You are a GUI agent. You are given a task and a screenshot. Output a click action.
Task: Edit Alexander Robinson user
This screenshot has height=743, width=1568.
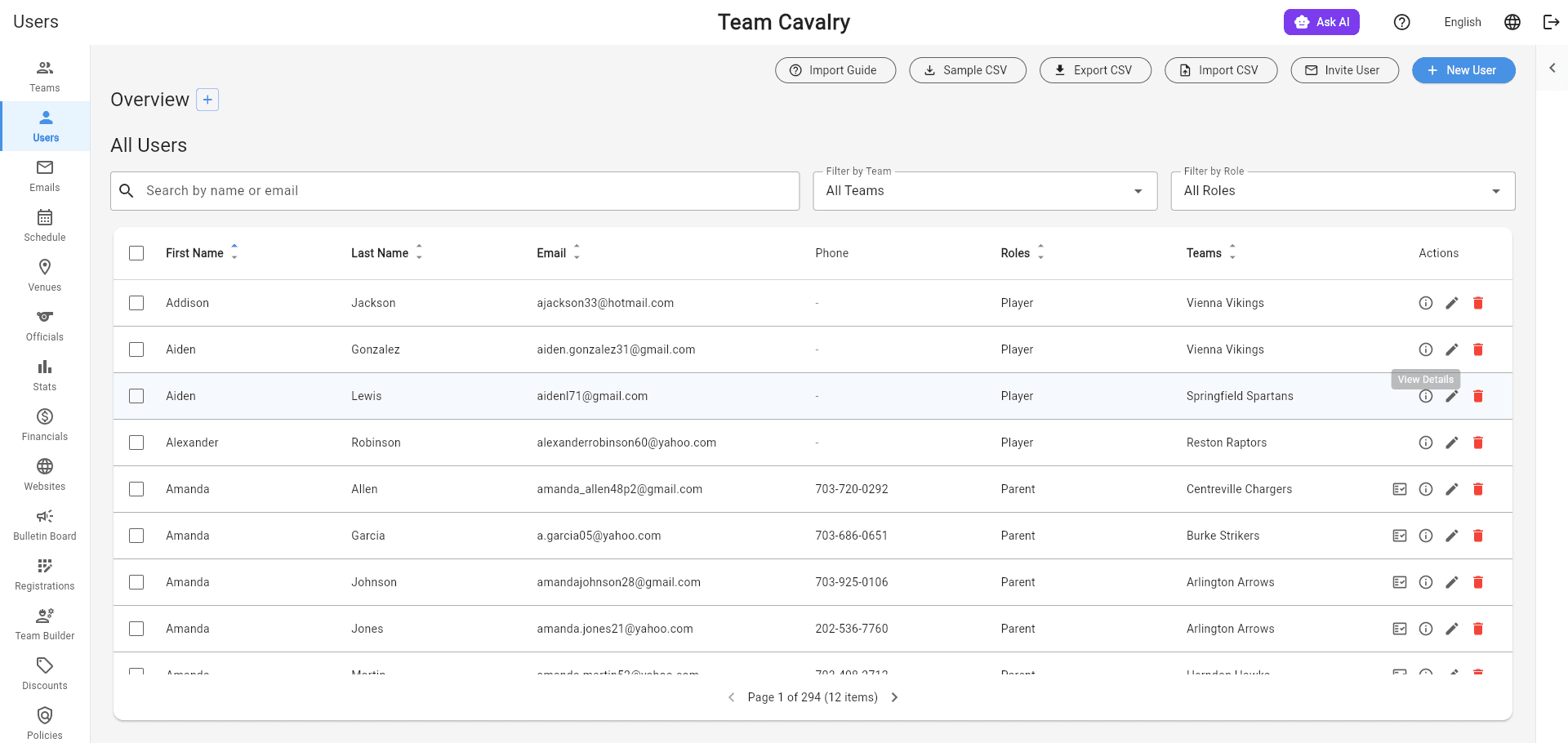pyautogui.click(x=1452, y=443)
